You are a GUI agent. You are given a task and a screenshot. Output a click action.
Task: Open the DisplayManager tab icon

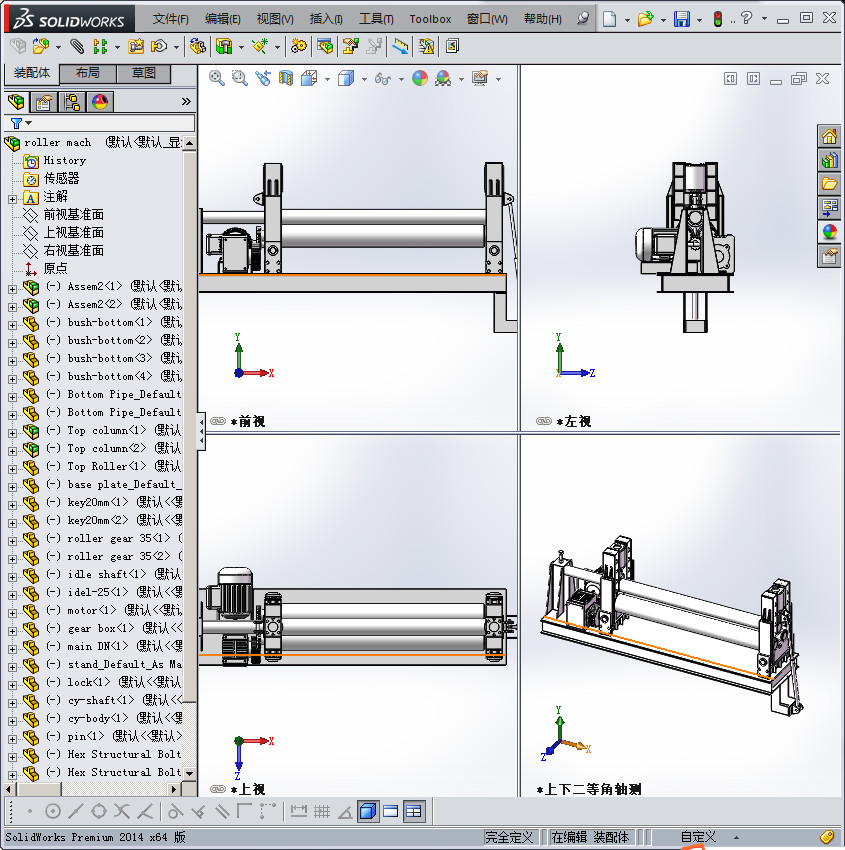click(x=100, y=102)
